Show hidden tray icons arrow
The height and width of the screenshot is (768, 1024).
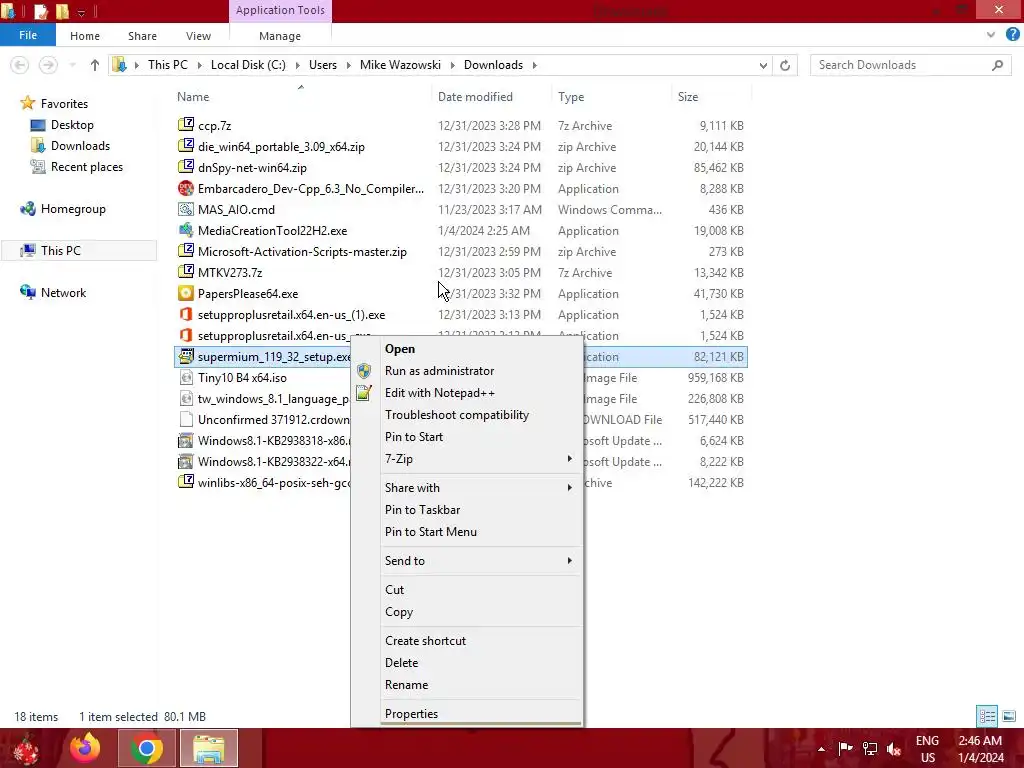[822, 749]
